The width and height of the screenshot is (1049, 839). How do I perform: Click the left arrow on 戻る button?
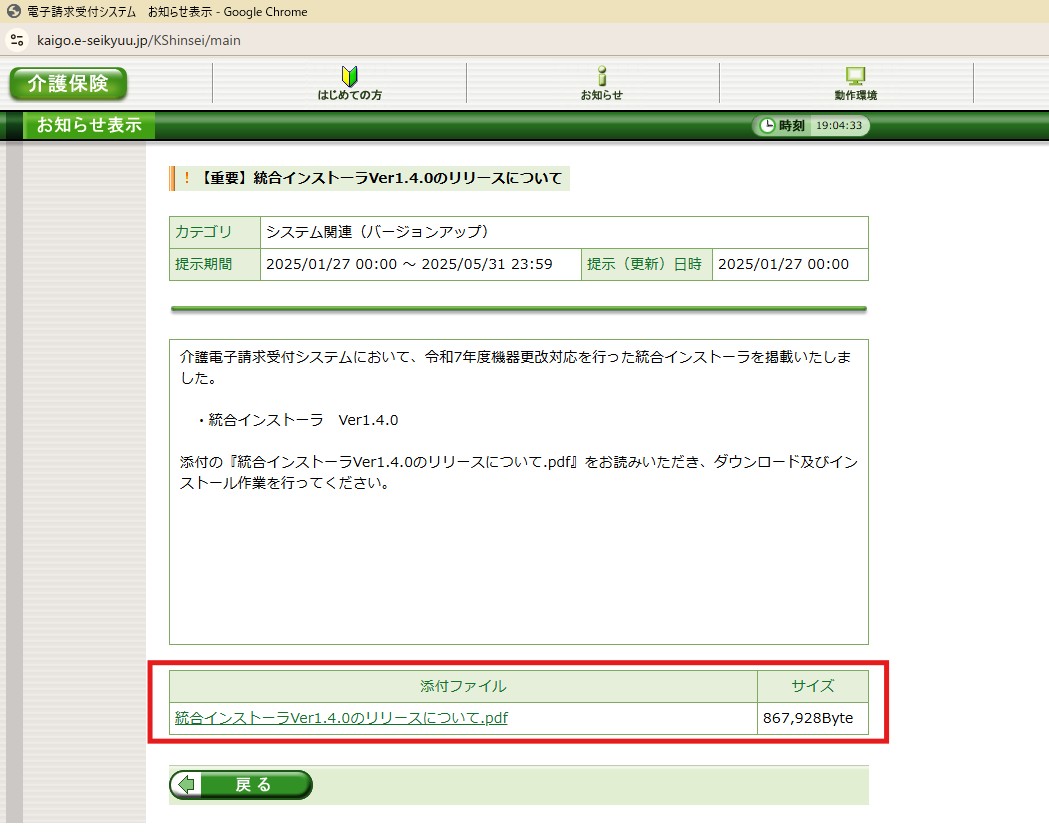click(185, 785)
